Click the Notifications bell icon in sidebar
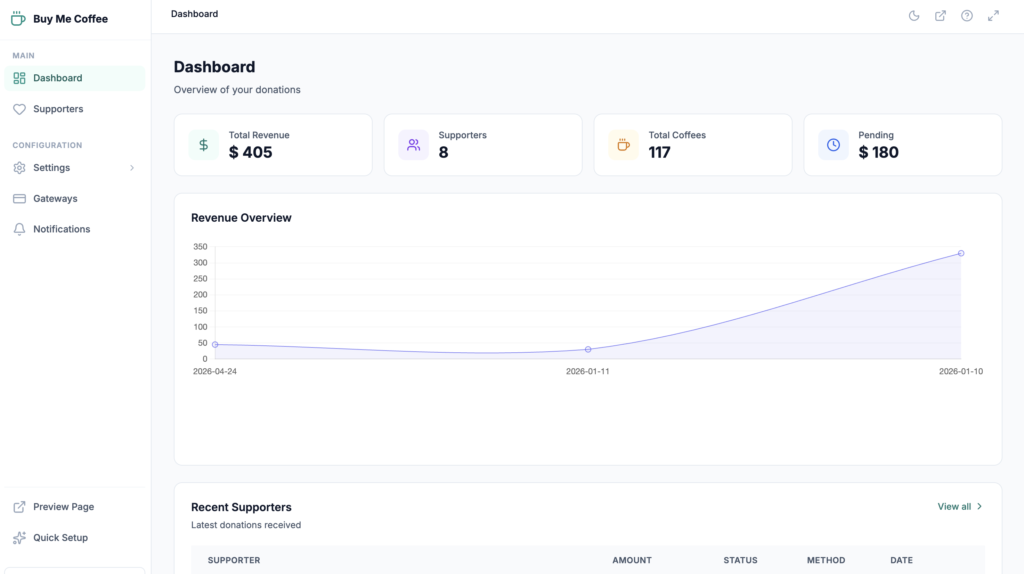 point(19,229)
